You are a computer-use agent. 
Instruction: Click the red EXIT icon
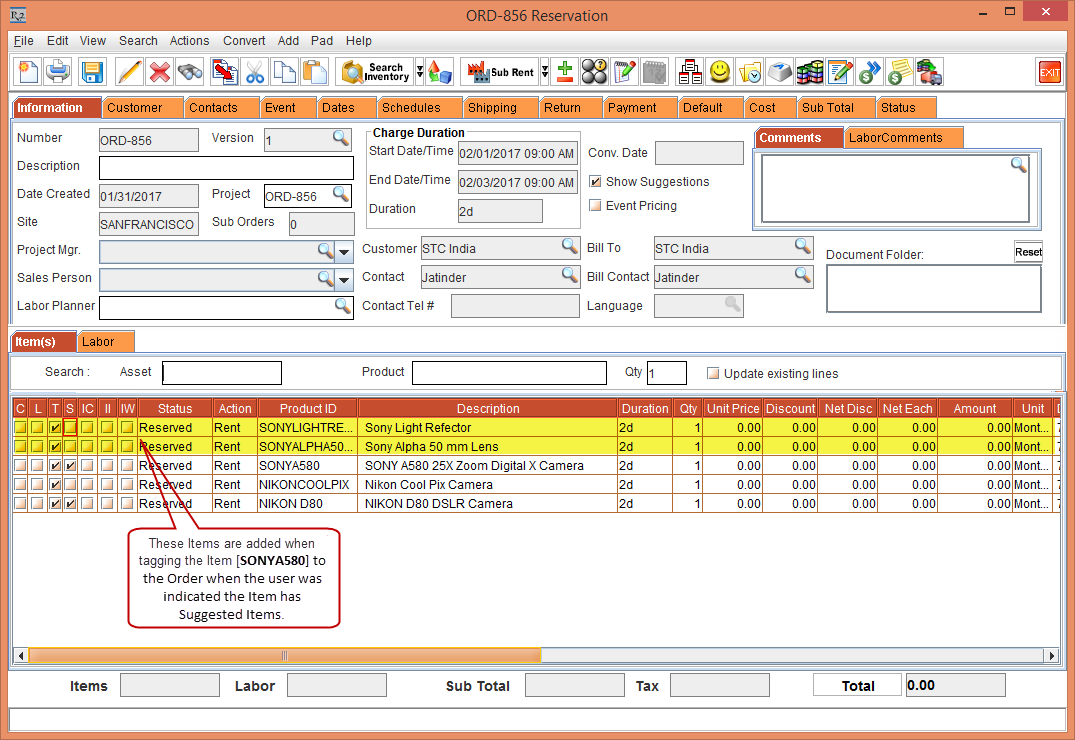(1049, 72)
